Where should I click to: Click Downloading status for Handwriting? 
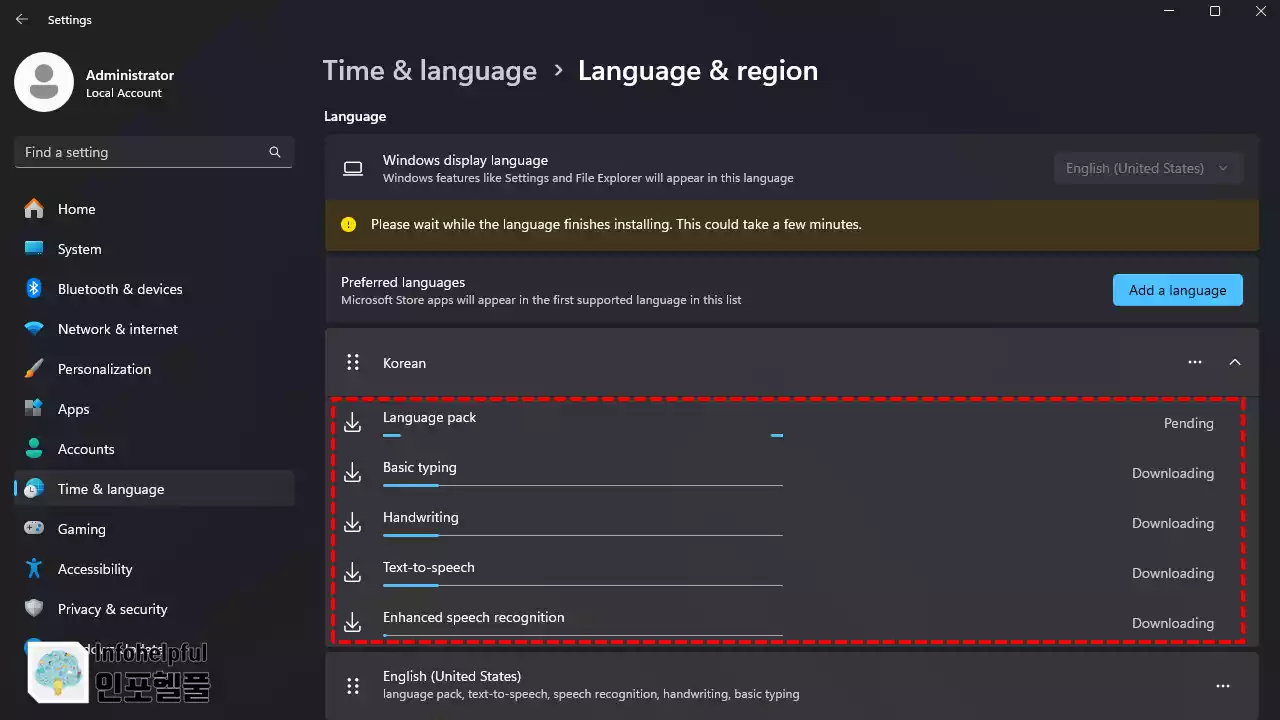tap(1172, 523)
